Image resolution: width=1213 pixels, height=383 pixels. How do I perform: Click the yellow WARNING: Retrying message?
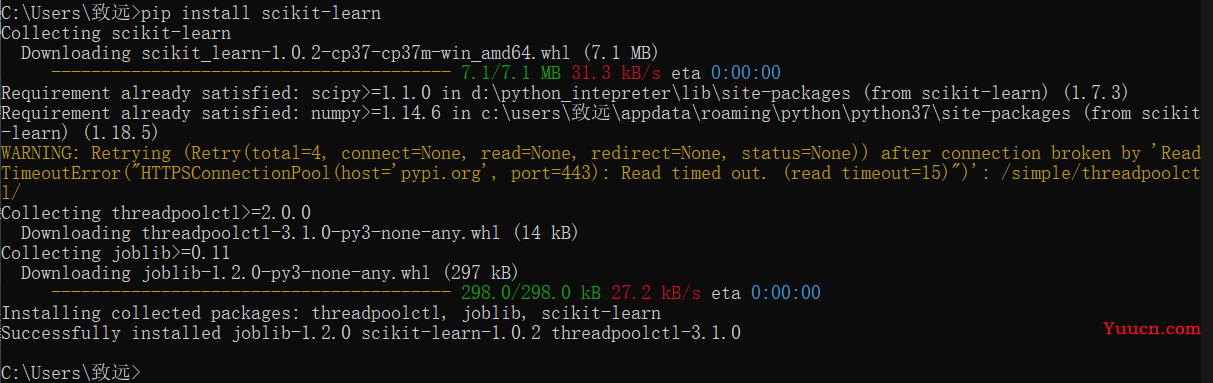click(x=600, y=173)
